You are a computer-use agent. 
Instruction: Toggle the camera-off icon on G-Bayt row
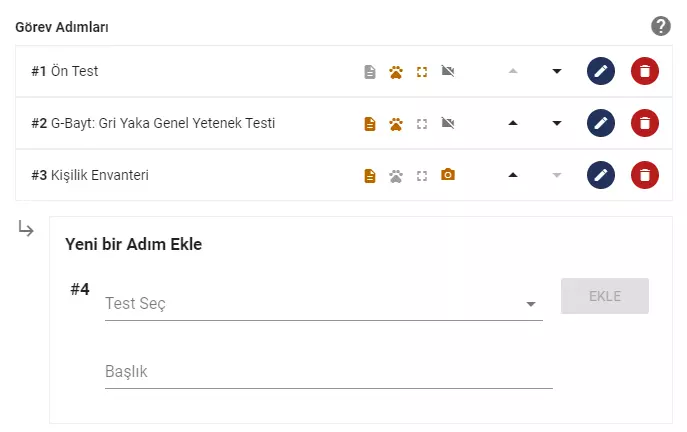pos(448,124)
